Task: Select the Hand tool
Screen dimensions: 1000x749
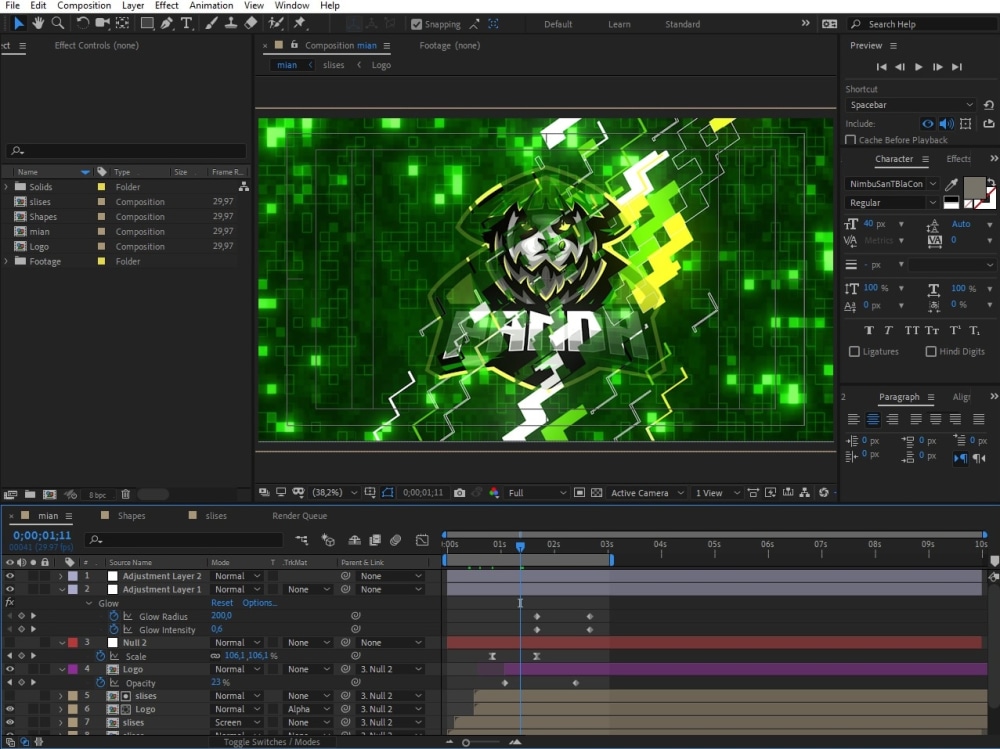Action: pos(38,24)
